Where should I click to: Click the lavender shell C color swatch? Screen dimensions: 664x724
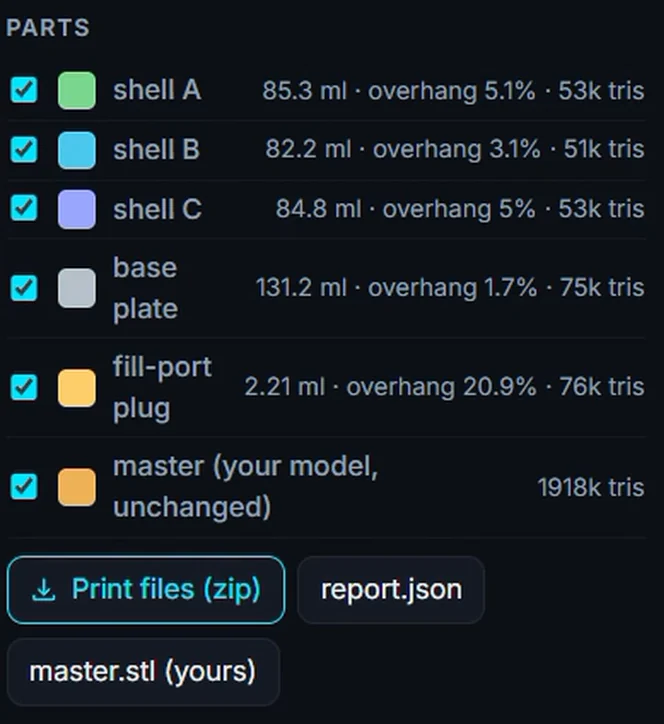point(77,209)
